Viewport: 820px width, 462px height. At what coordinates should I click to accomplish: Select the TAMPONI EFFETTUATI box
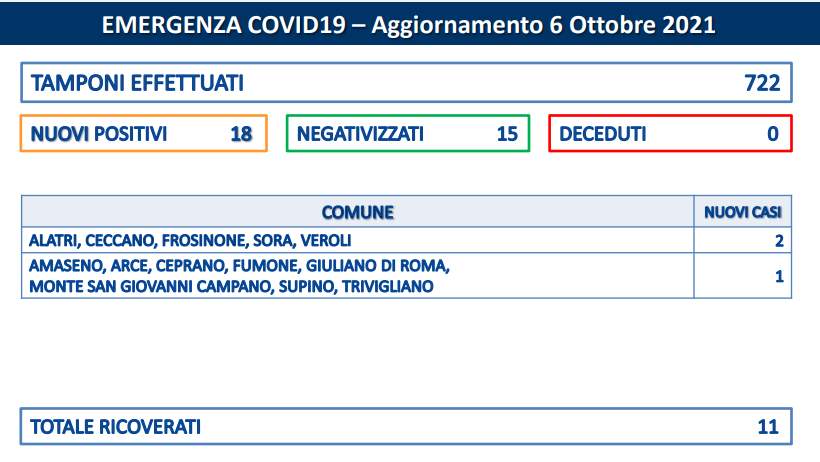406,83
